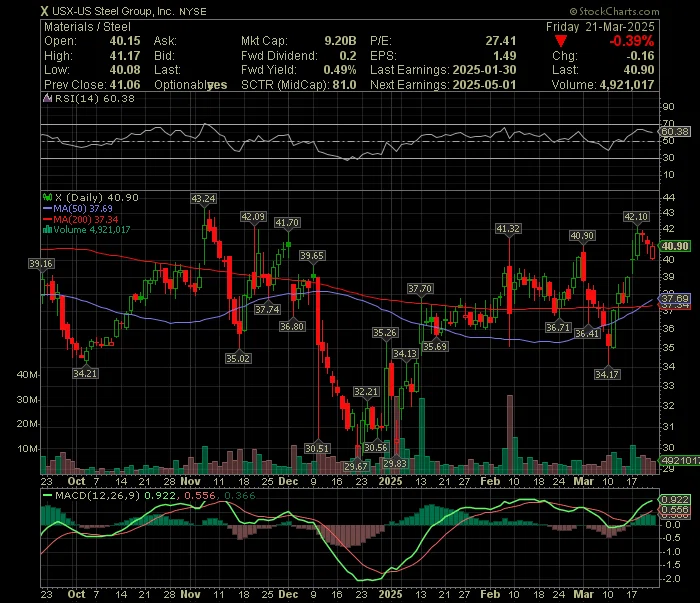Screen dimensions: 700x603
Task: Click the 41.32 high price label
Action: (x=508, y=229)
